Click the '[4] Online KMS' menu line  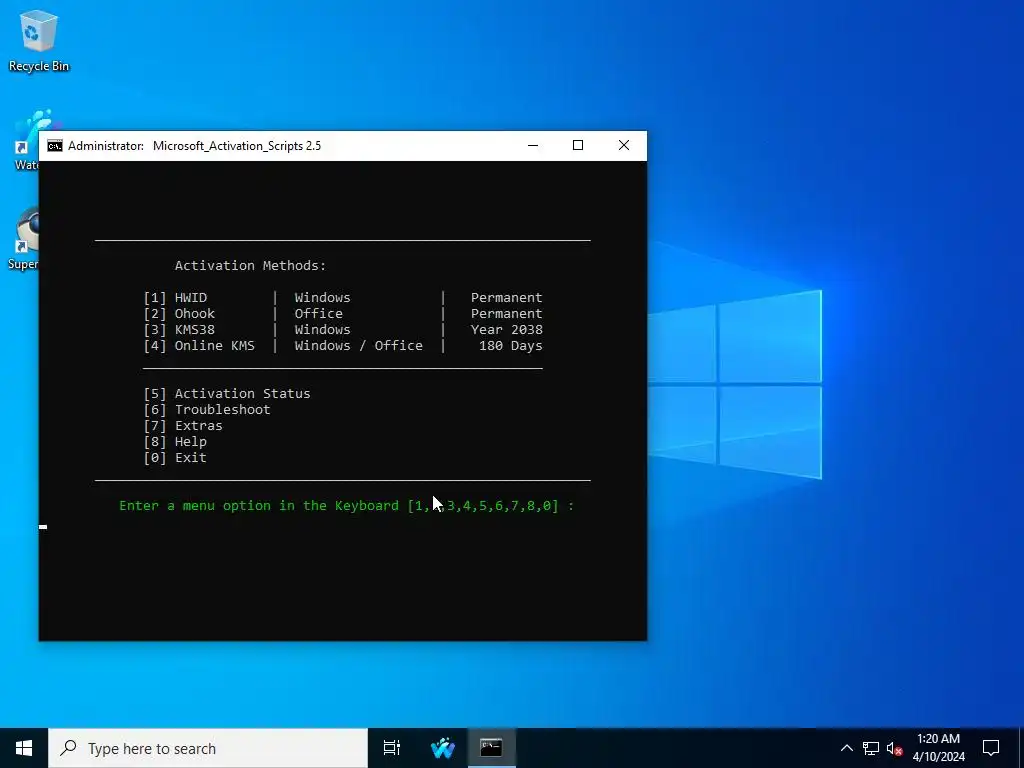point(343,345)
